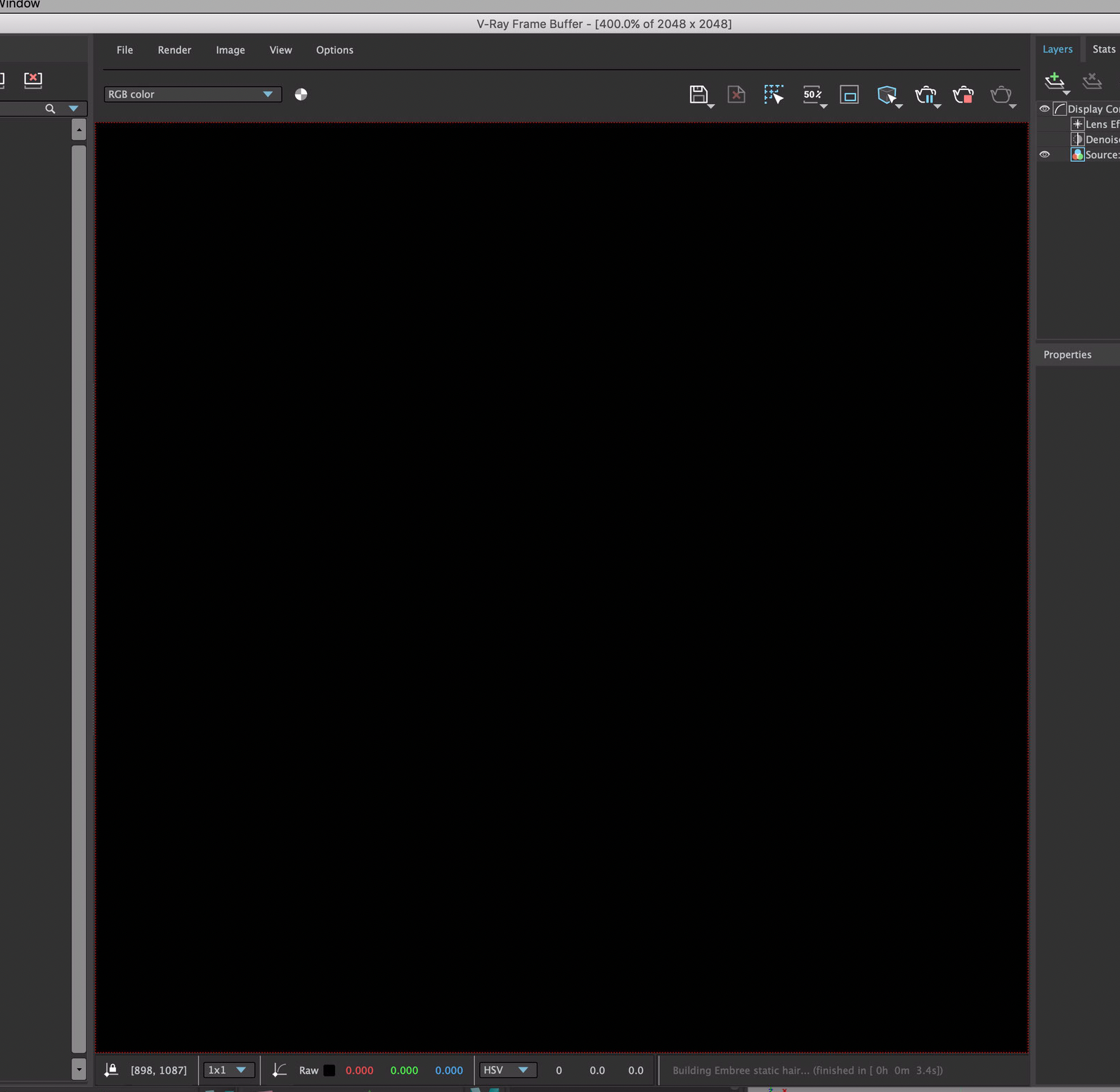Image resolution: width=1120 pixels, height=1092 pixels.
Task: Toggle the mono/color channel circle icon
Action: click(x=301, y=94)
